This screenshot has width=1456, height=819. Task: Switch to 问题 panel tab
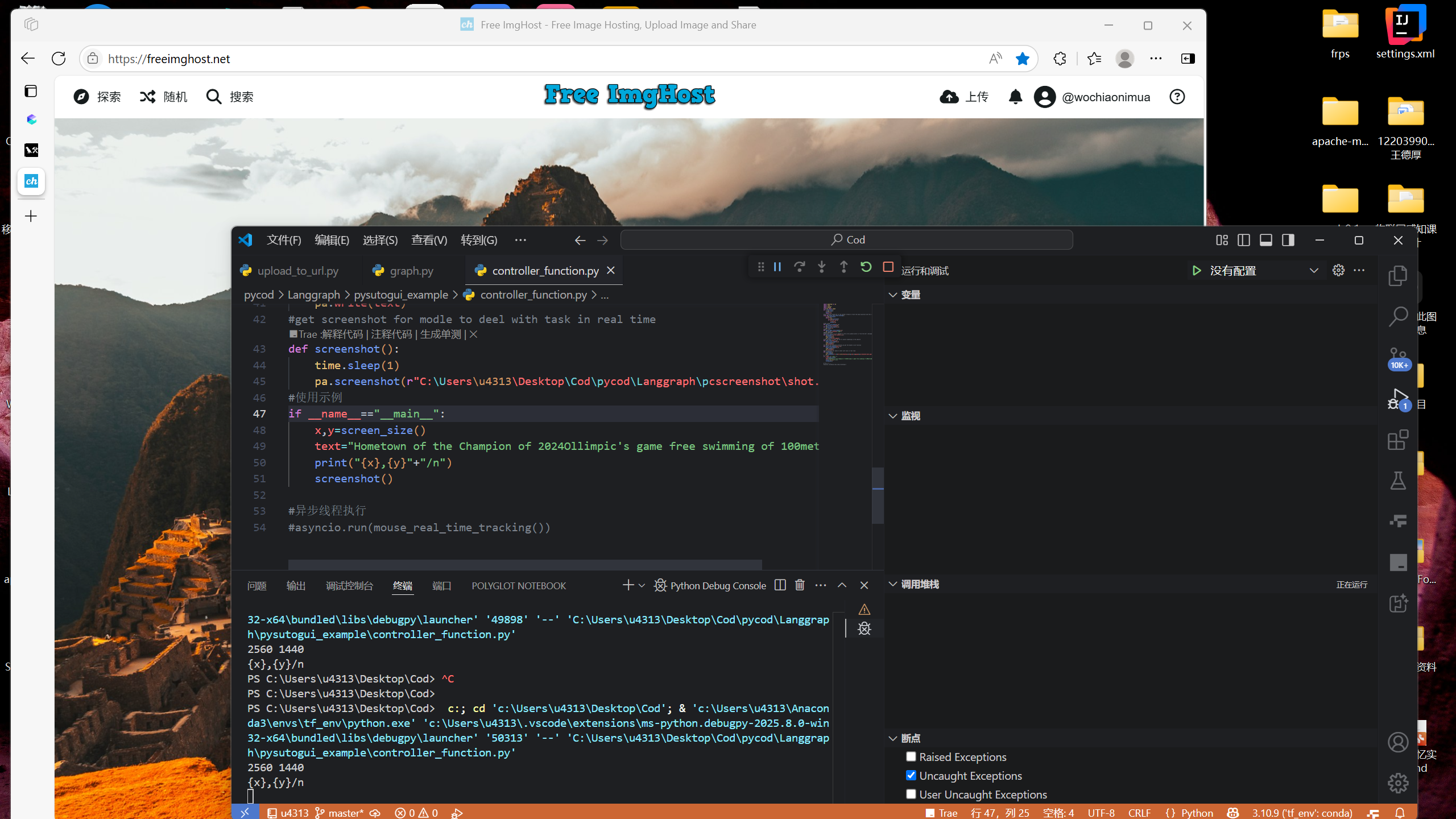tap(257, 586)
